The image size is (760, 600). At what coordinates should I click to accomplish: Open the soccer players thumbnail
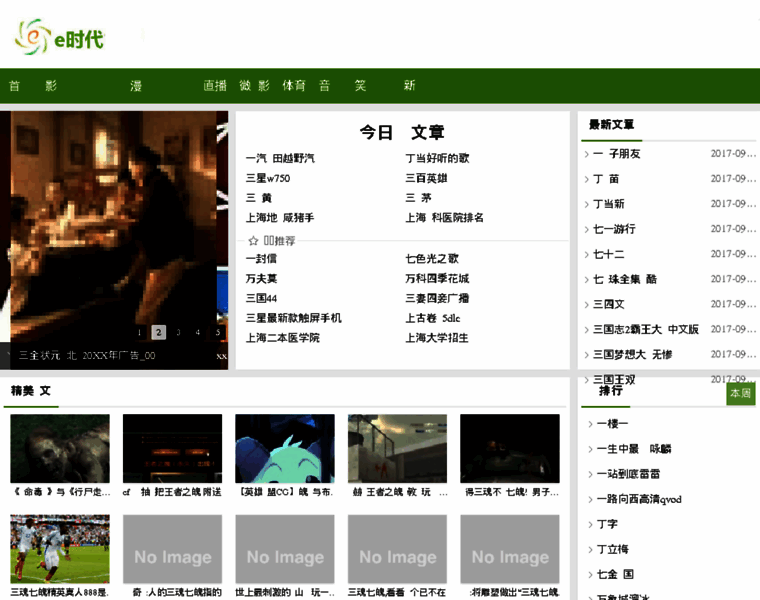60,549
